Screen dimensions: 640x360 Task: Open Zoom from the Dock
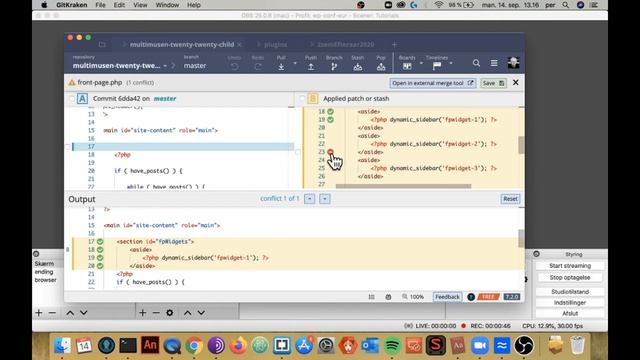[480, 346]
